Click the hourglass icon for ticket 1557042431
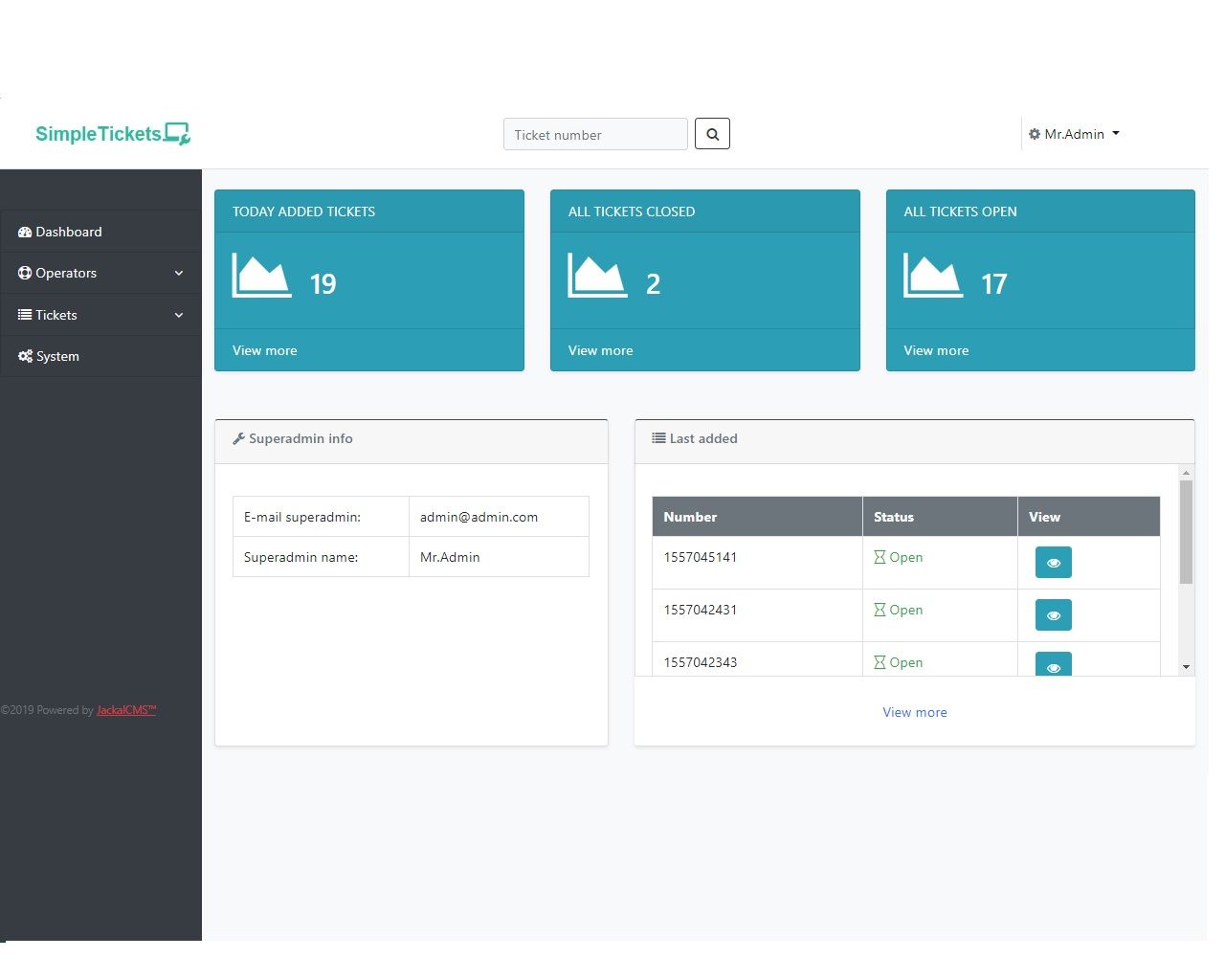The height and width of the screenshot is (980, 1225). coord(880,610)
